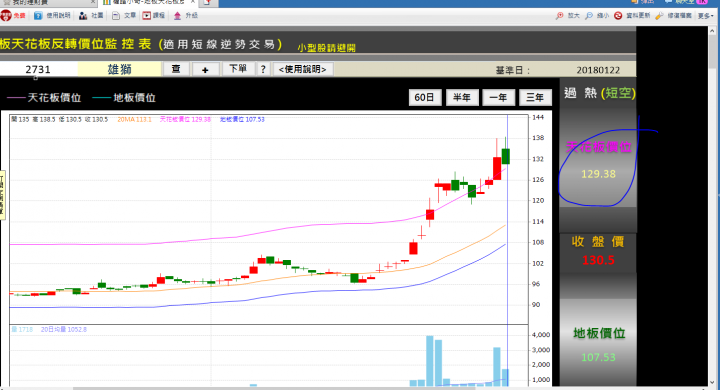
Task: Click the base date 20180122
Action: (x=598, y=70)
